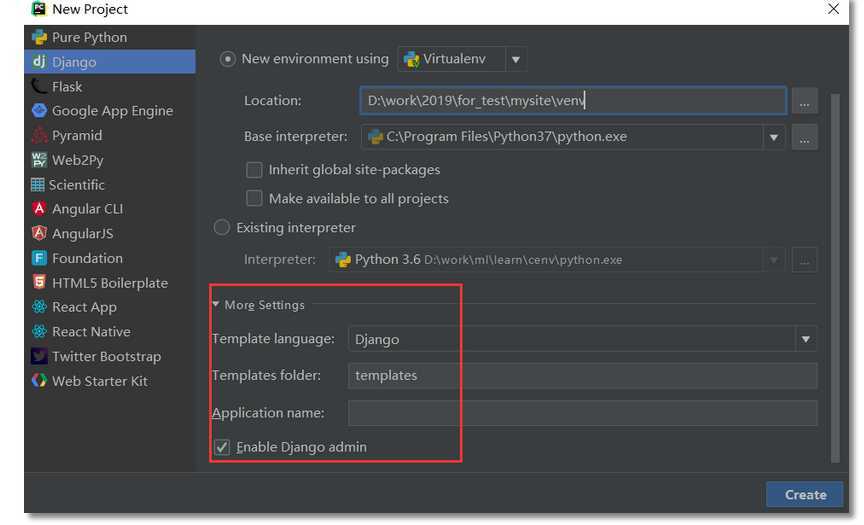Image resolution: width=864 pixels, height=525 pixels.
Task: Open Base interpreter dropdown arrow
Action: coord(774,137)
